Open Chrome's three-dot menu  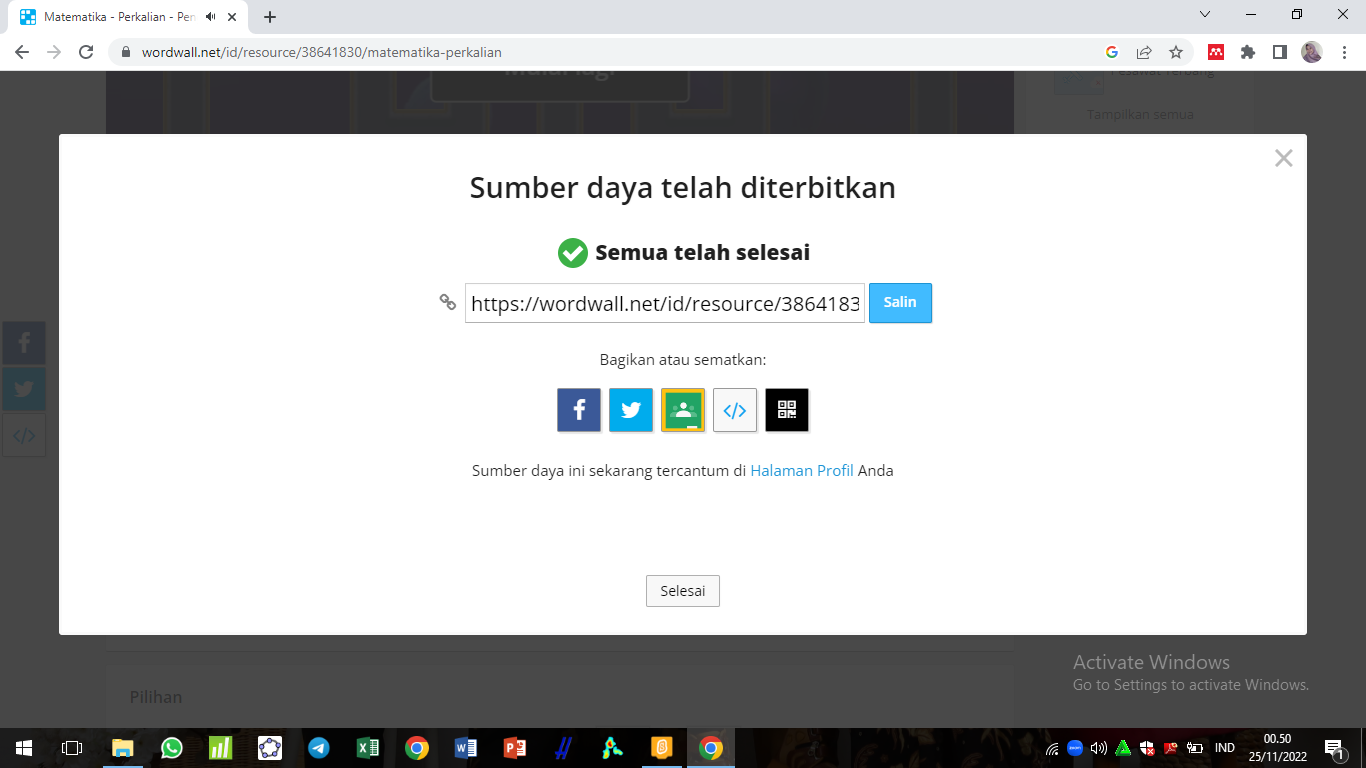point(1343,52)
